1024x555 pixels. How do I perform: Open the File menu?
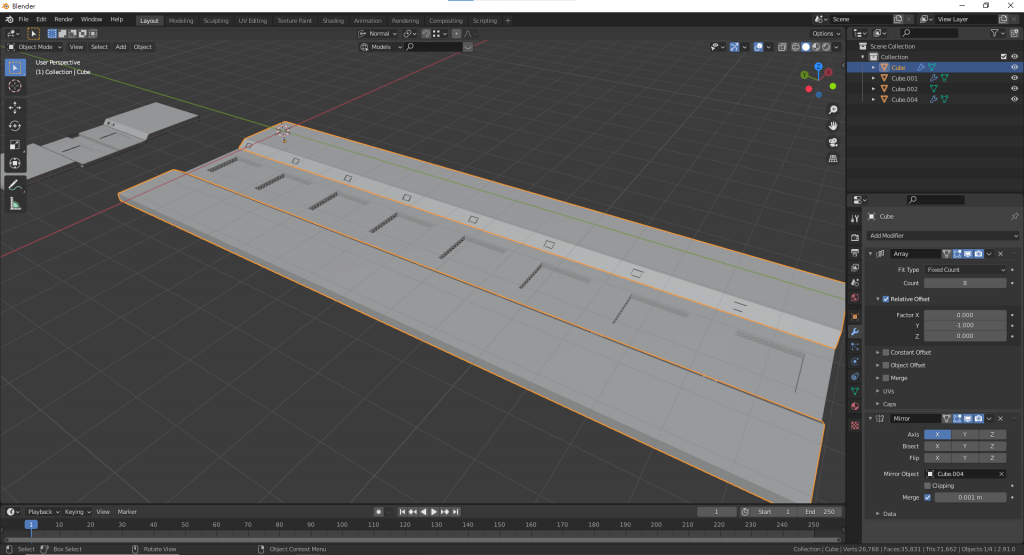24,20
